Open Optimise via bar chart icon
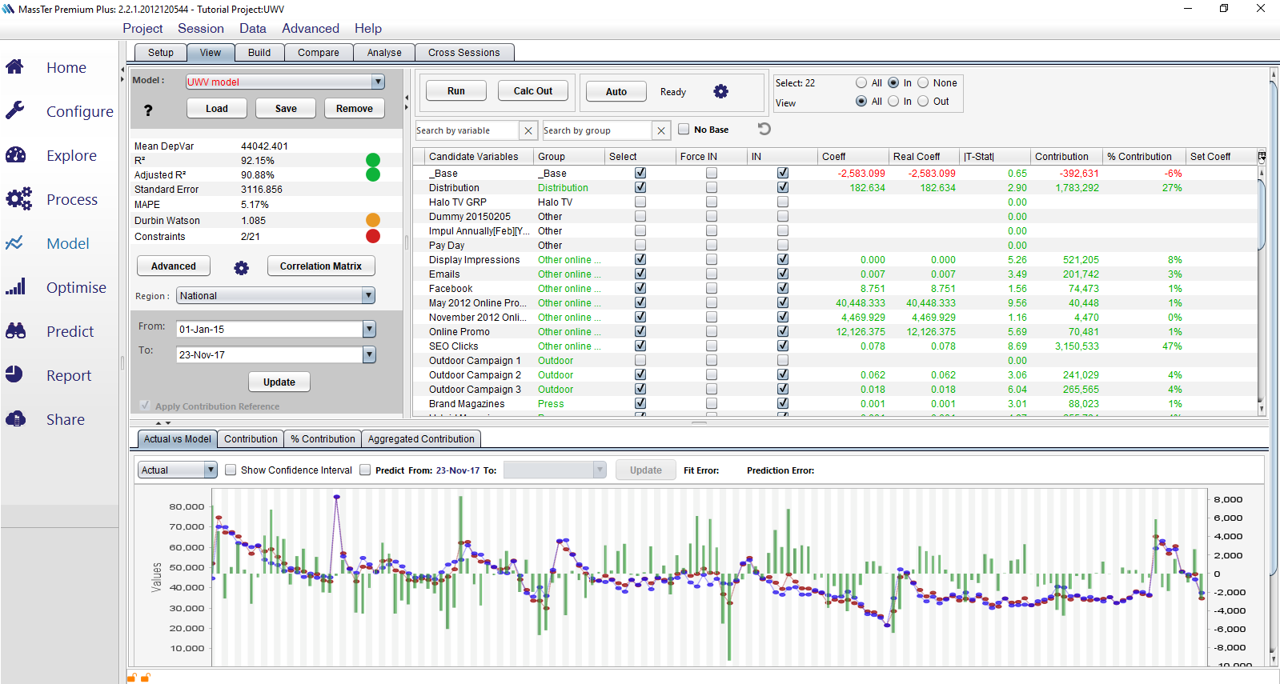1280x684 pixels. (x=16, y=287)
